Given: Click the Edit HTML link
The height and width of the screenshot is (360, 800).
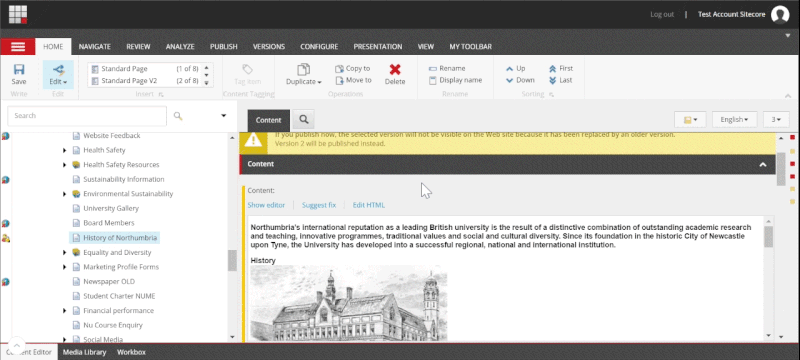Looking at the screenshot, I should tap(369, 205).
